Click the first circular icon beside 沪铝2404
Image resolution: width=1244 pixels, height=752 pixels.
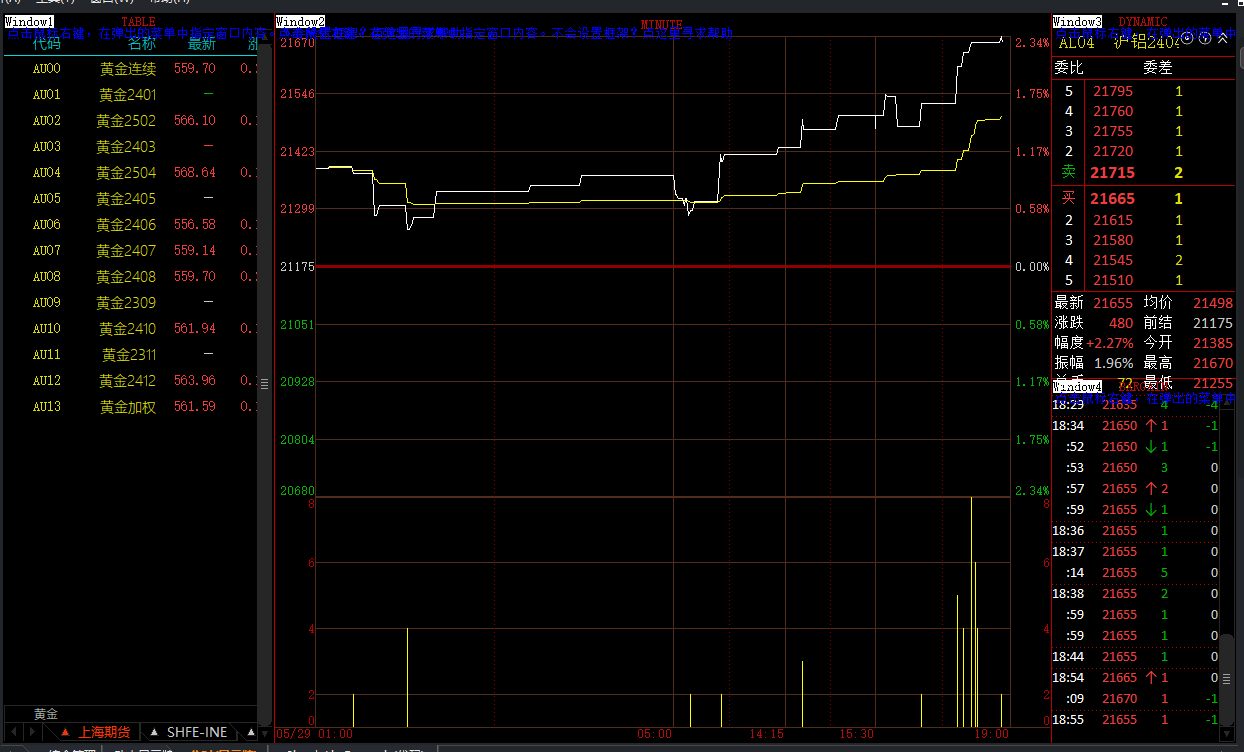point(1188,38)
